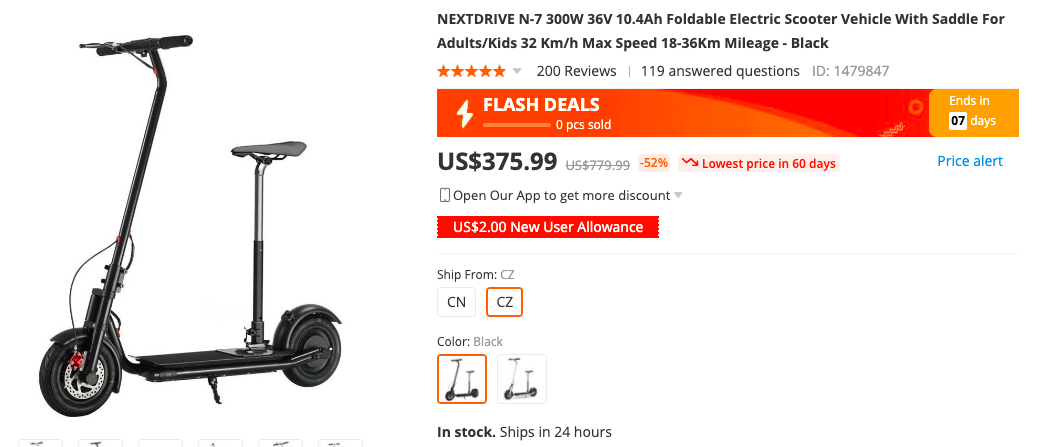1037x447 pixels.
Task: Click the five-star rating icons
Action: point(471,71)
